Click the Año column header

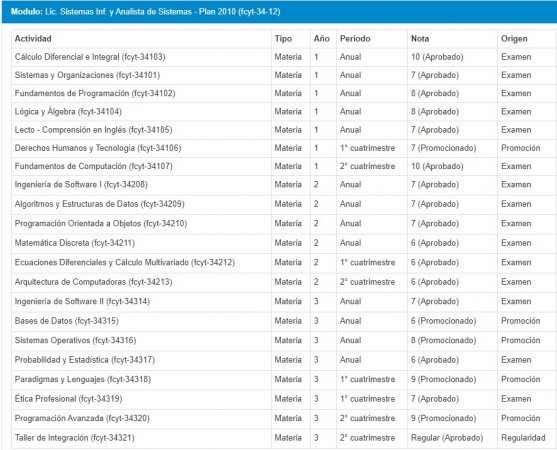click(x=321, y=39)
